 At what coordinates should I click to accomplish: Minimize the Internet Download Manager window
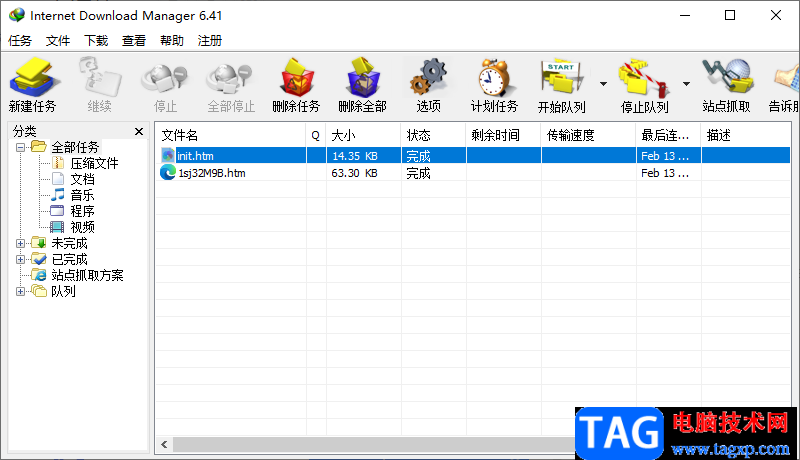tap(685, 15)
